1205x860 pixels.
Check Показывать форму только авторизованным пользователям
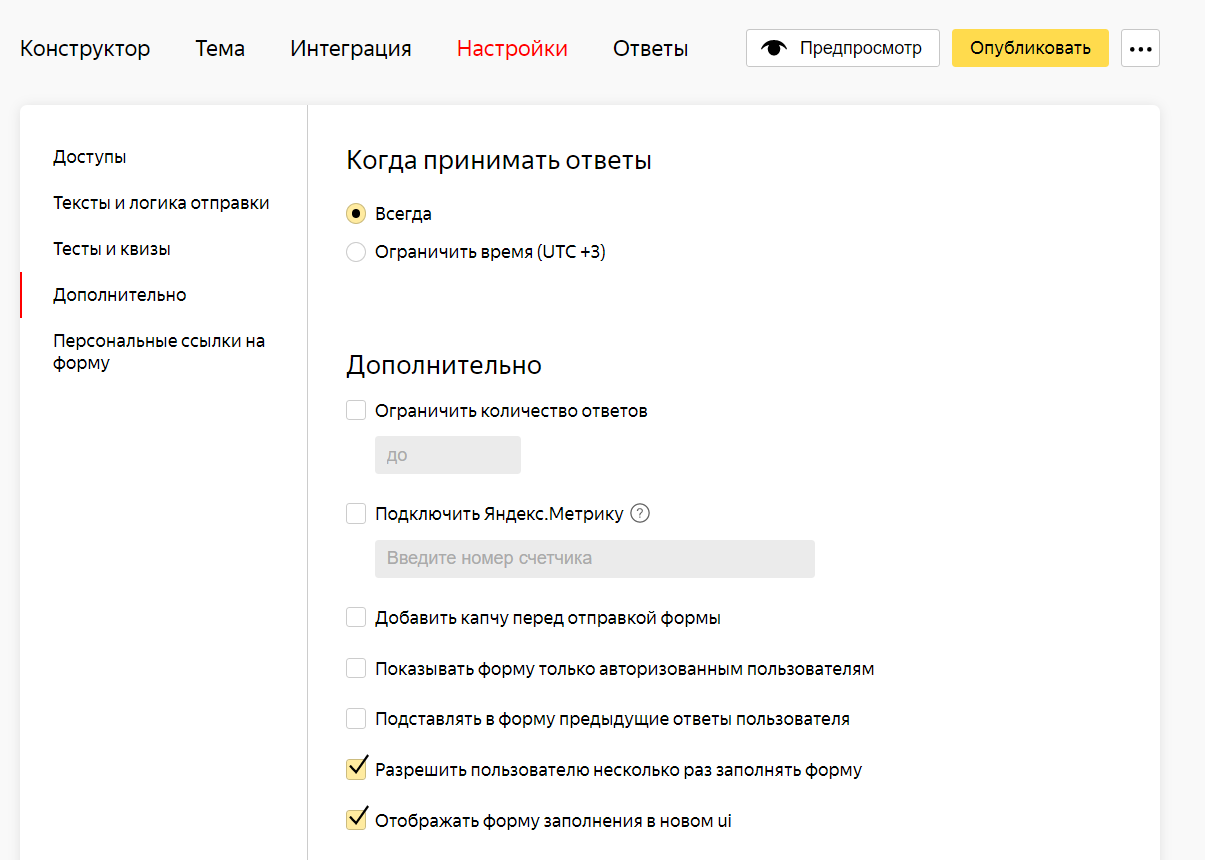coord(356,669)
